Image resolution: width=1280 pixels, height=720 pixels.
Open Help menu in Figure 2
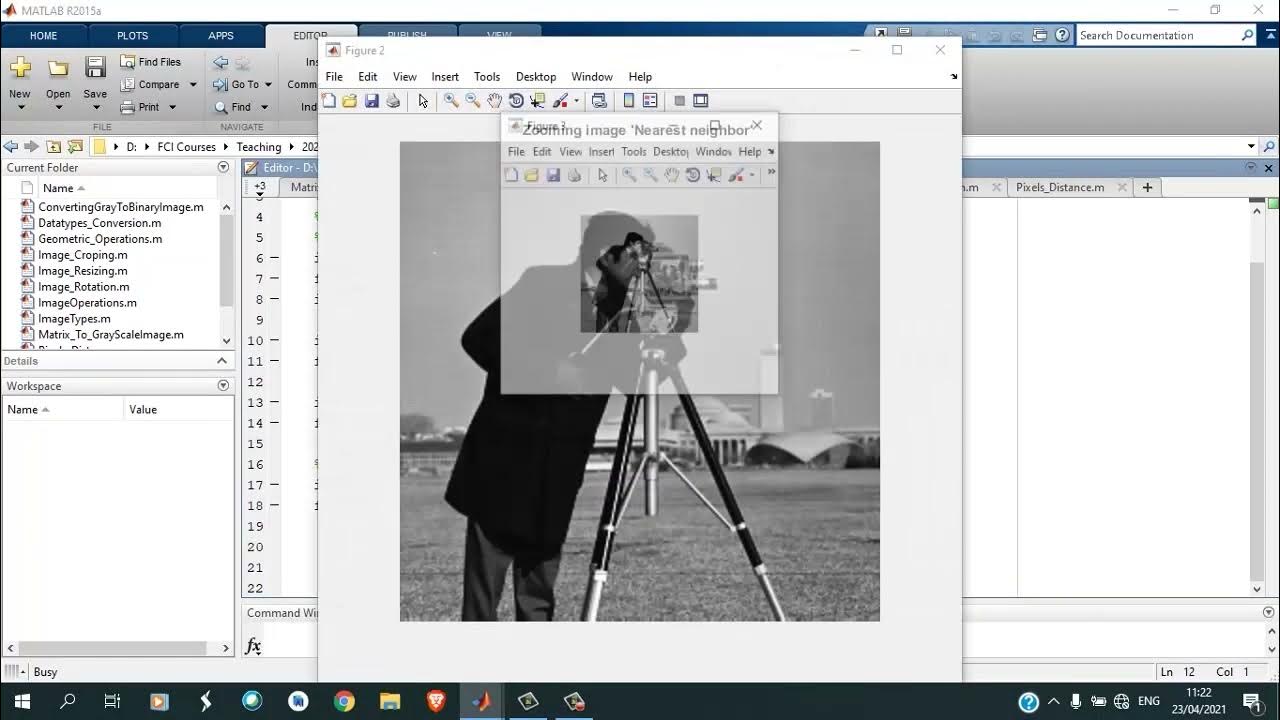pyautogui.click(x=640, y=77)
